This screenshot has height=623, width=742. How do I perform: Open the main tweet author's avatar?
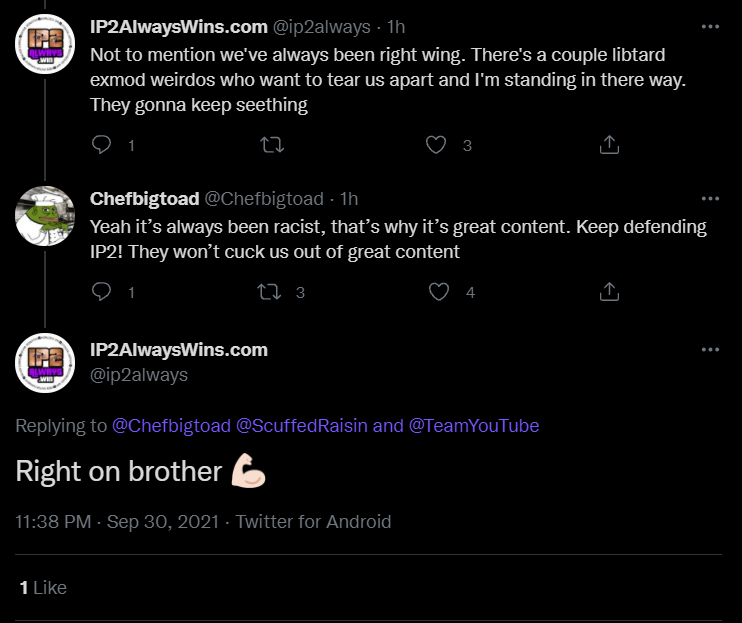[x=45, y=363]
